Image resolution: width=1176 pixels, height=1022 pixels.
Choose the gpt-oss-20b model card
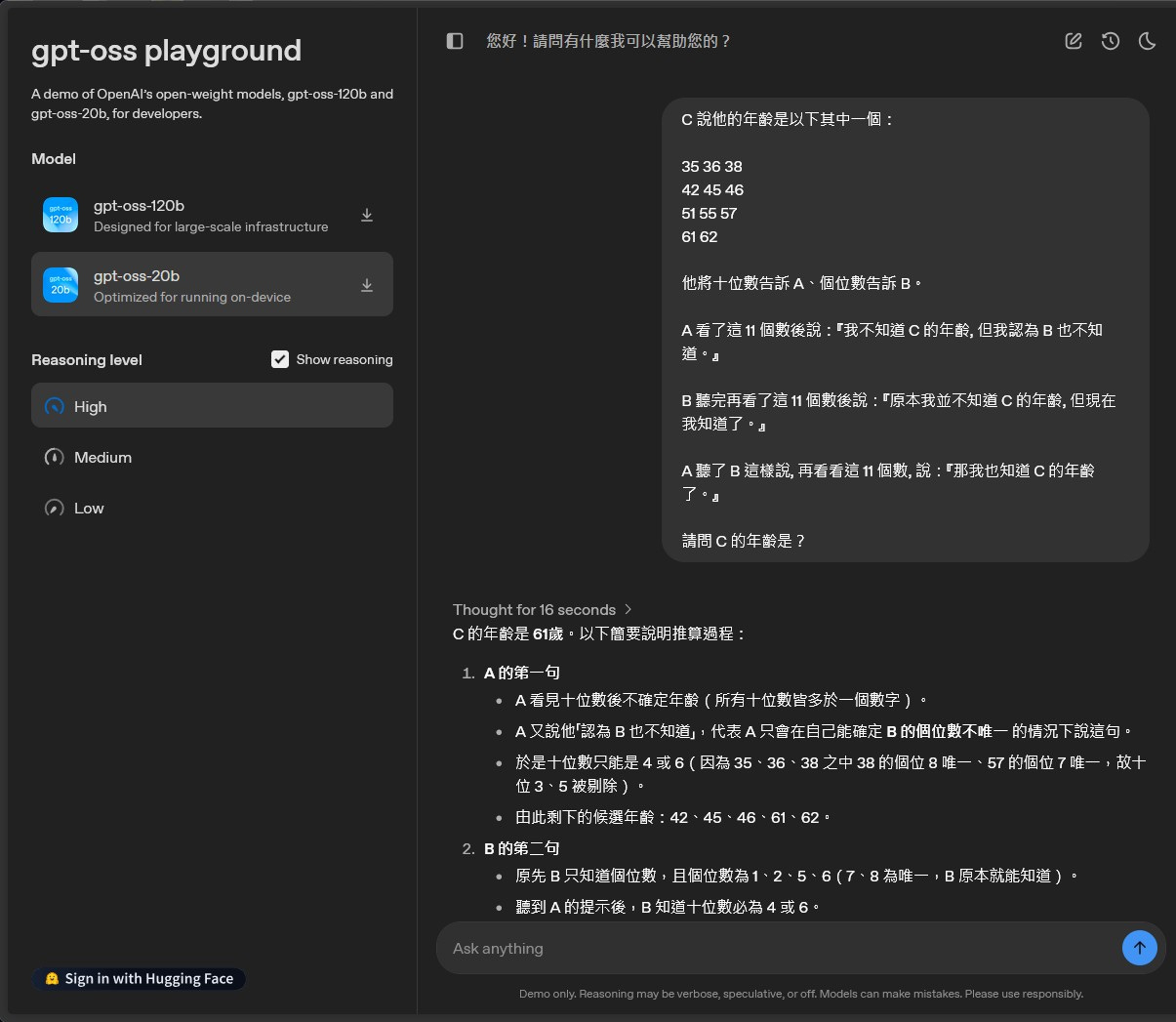tap(212, 284)
